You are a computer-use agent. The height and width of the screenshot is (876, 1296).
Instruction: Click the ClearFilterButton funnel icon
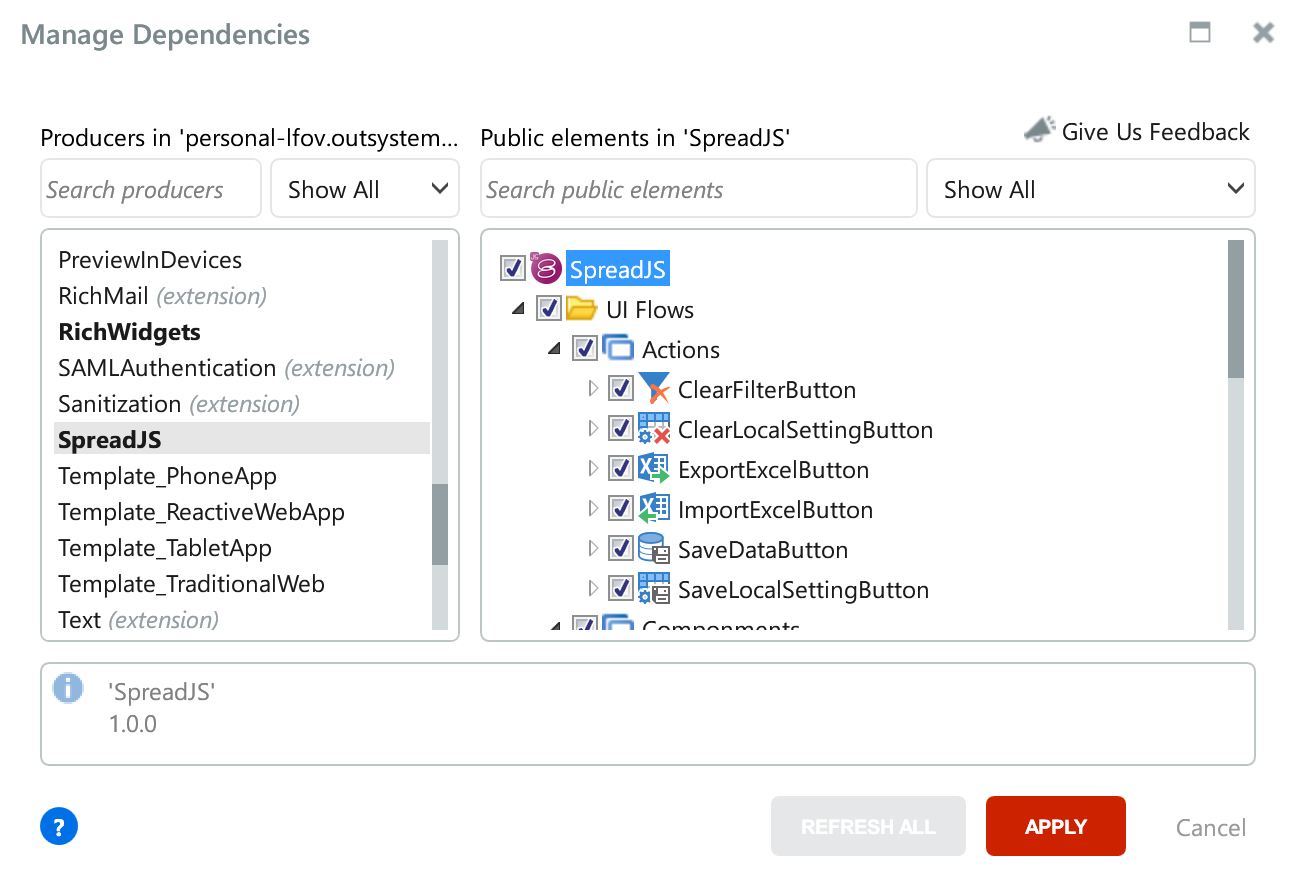pos(654,389)
